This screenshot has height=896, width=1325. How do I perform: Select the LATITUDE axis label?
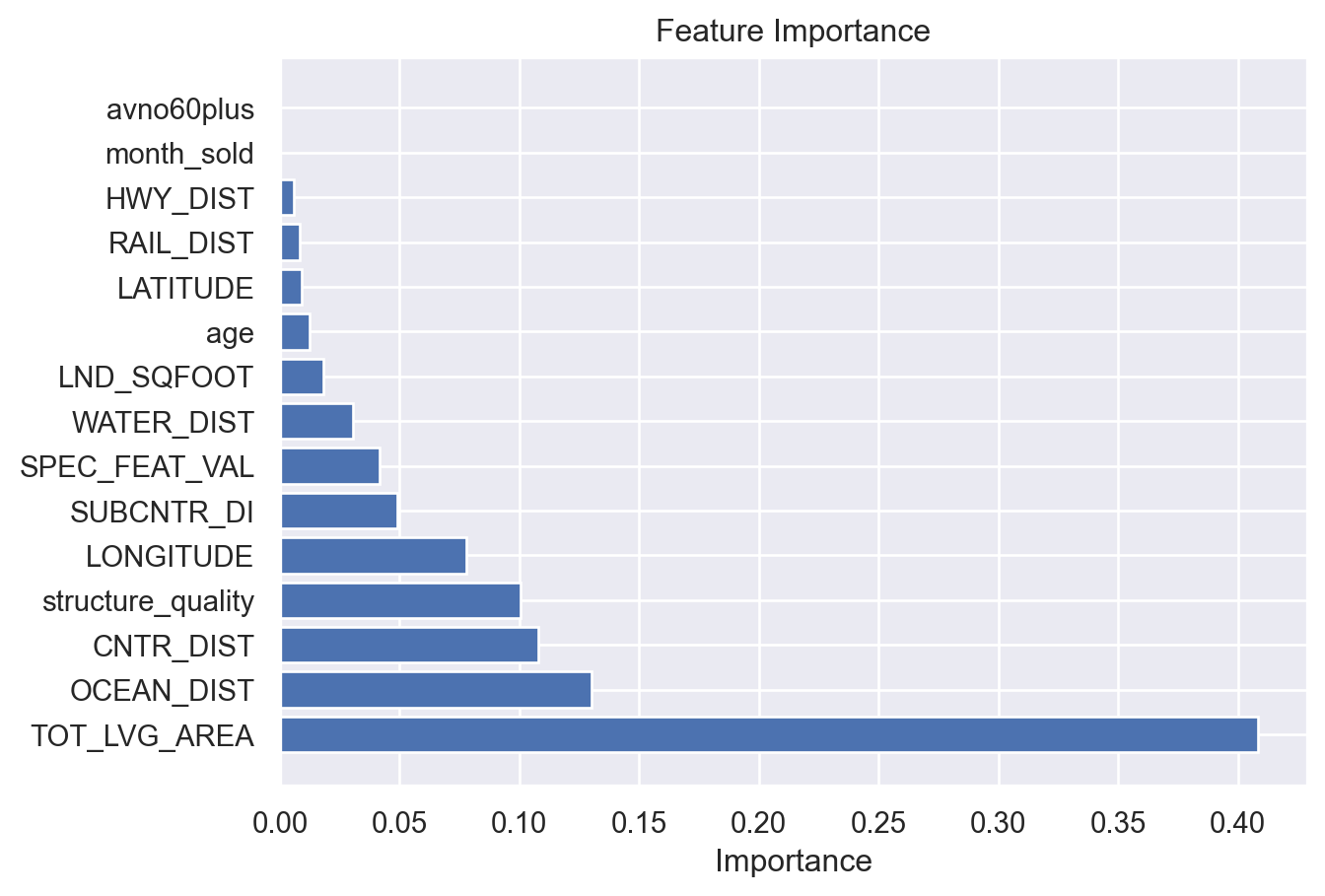point(185,289)
